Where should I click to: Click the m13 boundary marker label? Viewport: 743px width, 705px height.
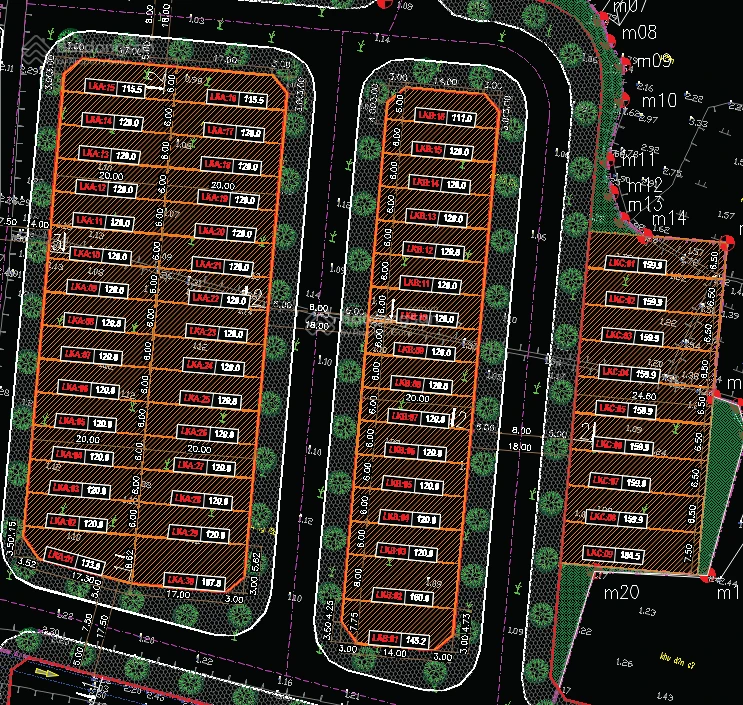(645, 204)
